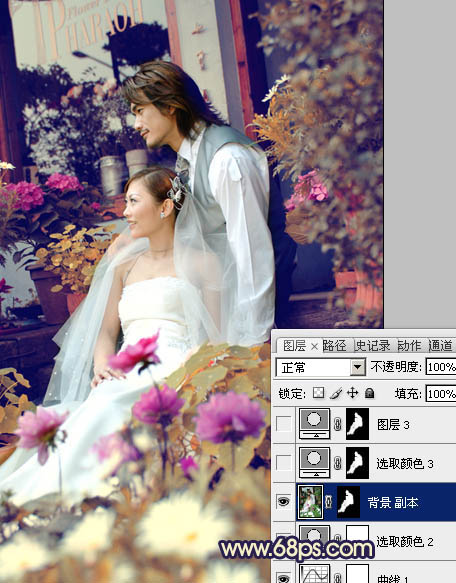Toggle lock position move icon
Image resolution: width=456 pixels, height=583 pixels.
352,393
